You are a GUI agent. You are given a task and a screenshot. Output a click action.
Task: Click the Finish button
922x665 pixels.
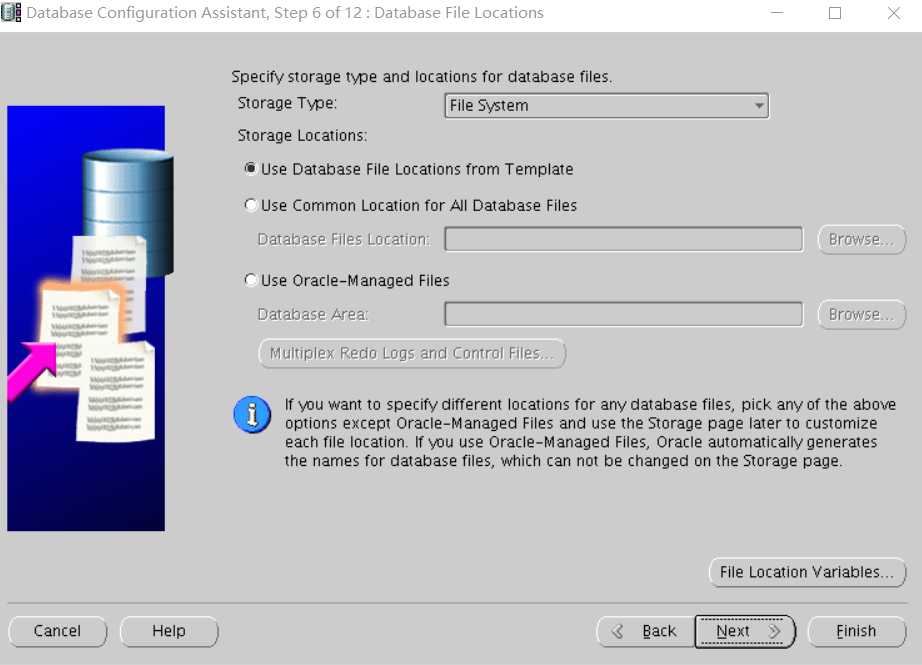857,631
